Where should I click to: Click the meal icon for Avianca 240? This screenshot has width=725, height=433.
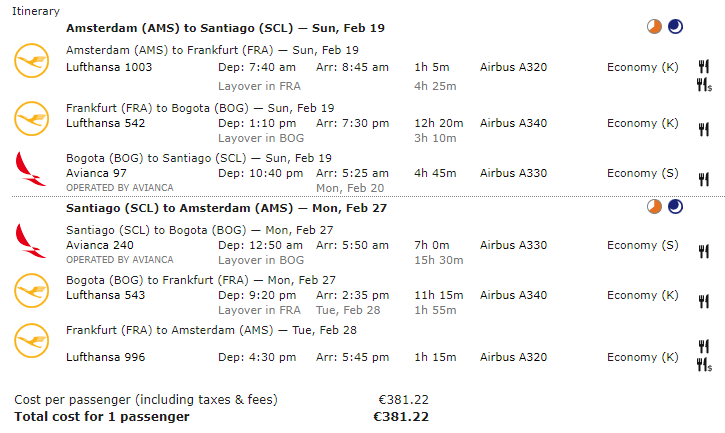704,252
